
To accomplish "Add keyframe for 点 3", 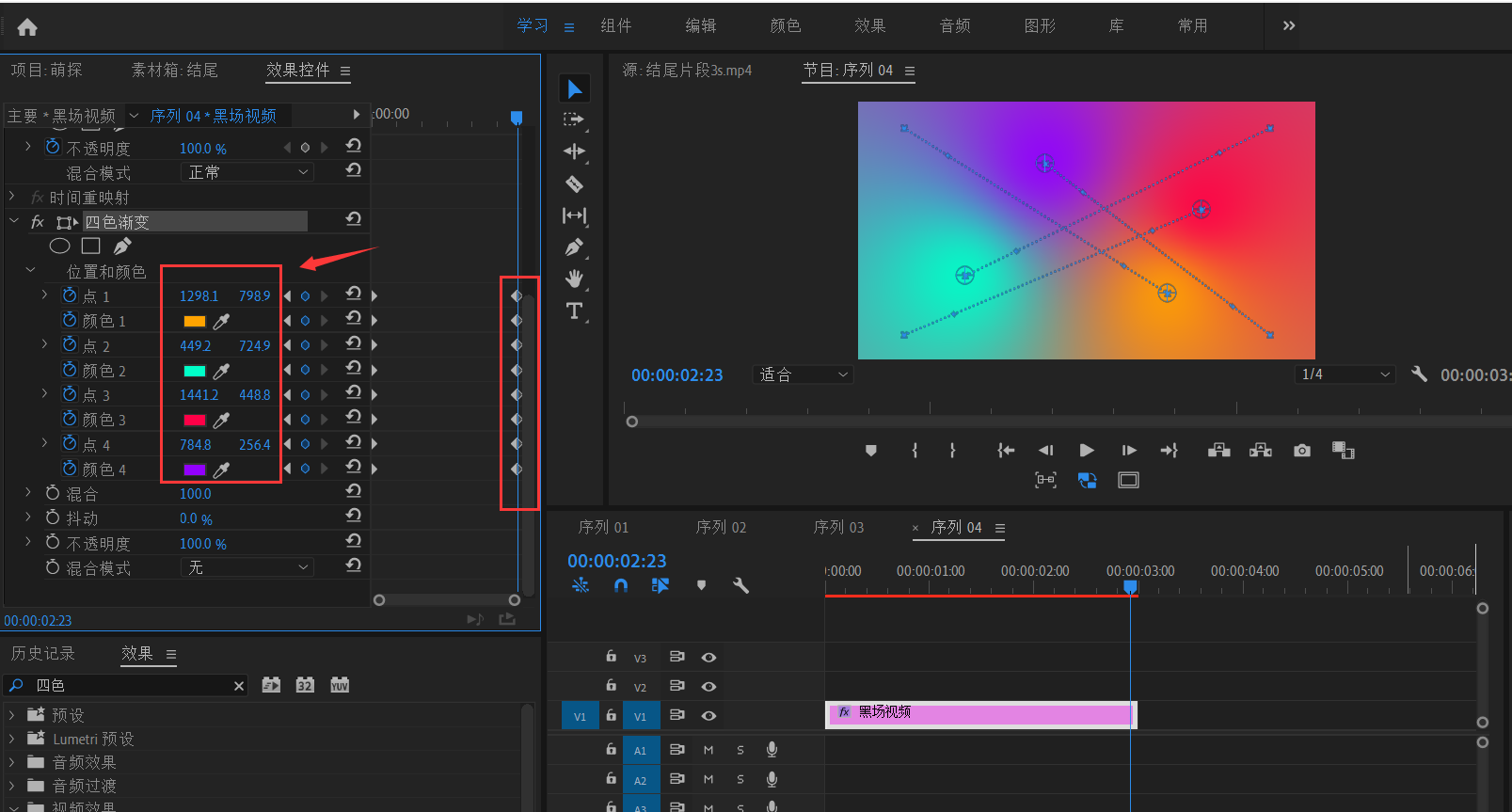I will coord(305,394).
